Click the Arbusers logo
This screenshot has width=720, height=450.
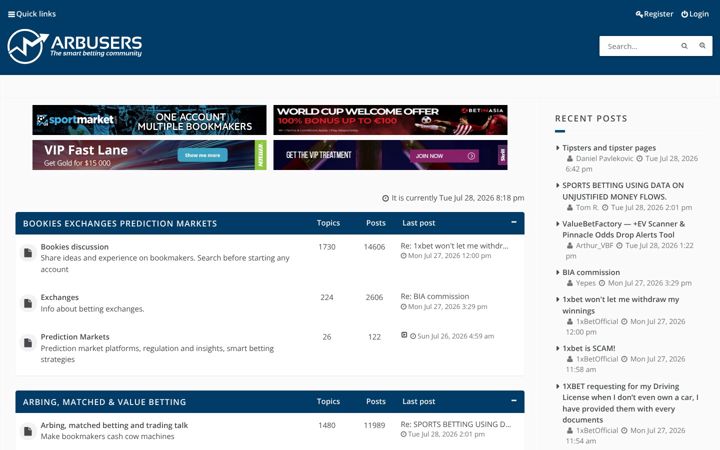click(x=75, y=46)
